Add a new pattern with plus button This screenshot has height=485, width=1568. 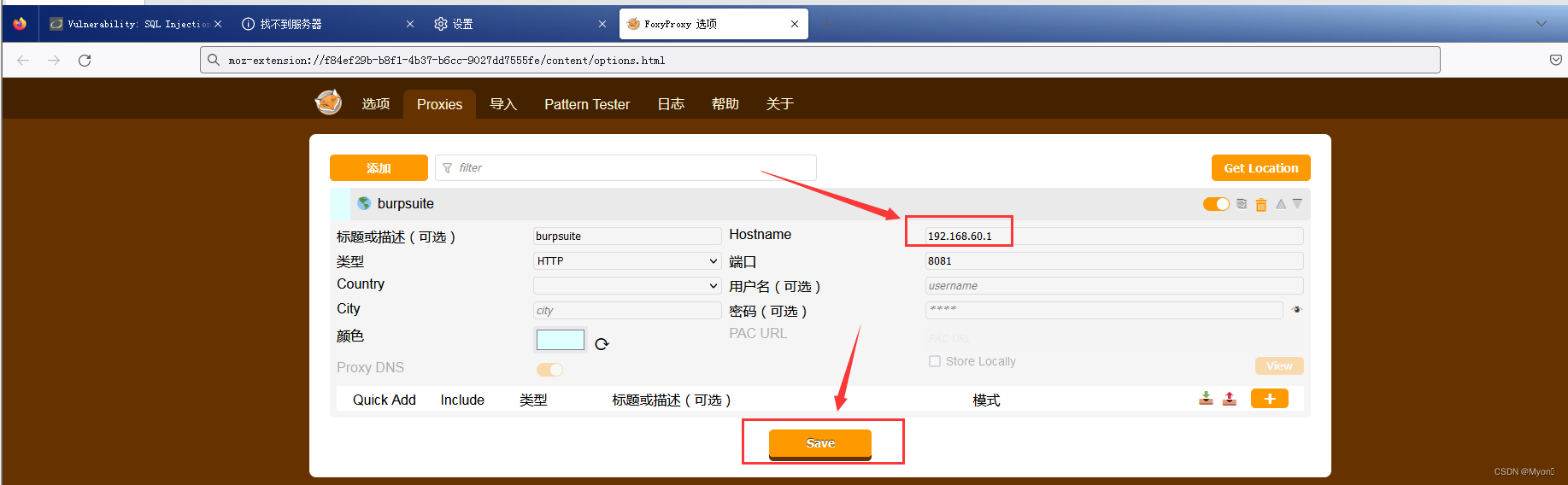[x=1270, y=399]
